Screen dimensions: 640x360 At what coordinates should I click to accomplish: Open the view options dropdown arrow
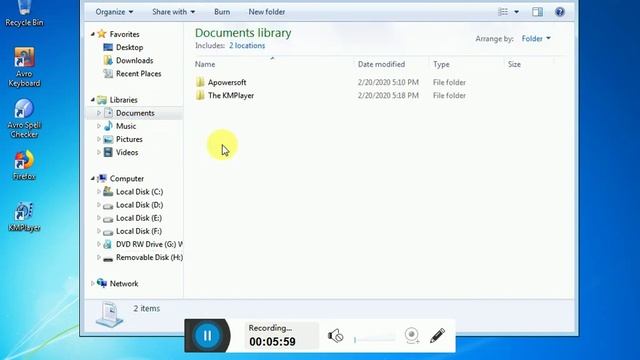516,12
